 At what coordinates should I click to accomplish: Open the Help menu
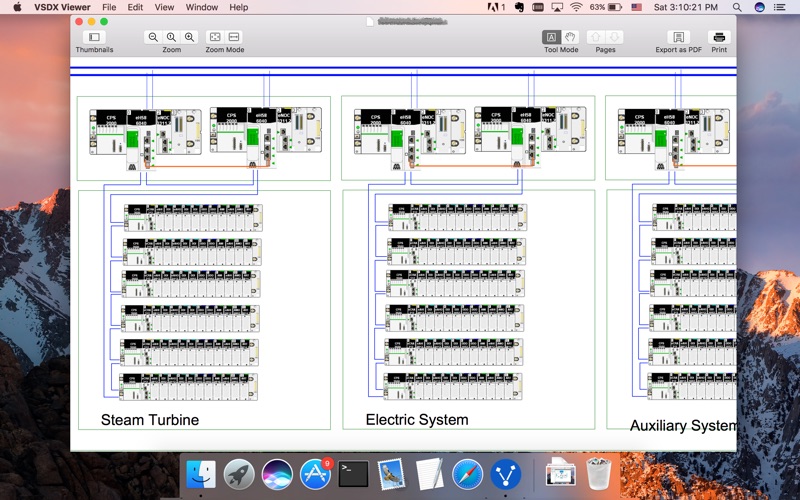click(x=238, y=7)
